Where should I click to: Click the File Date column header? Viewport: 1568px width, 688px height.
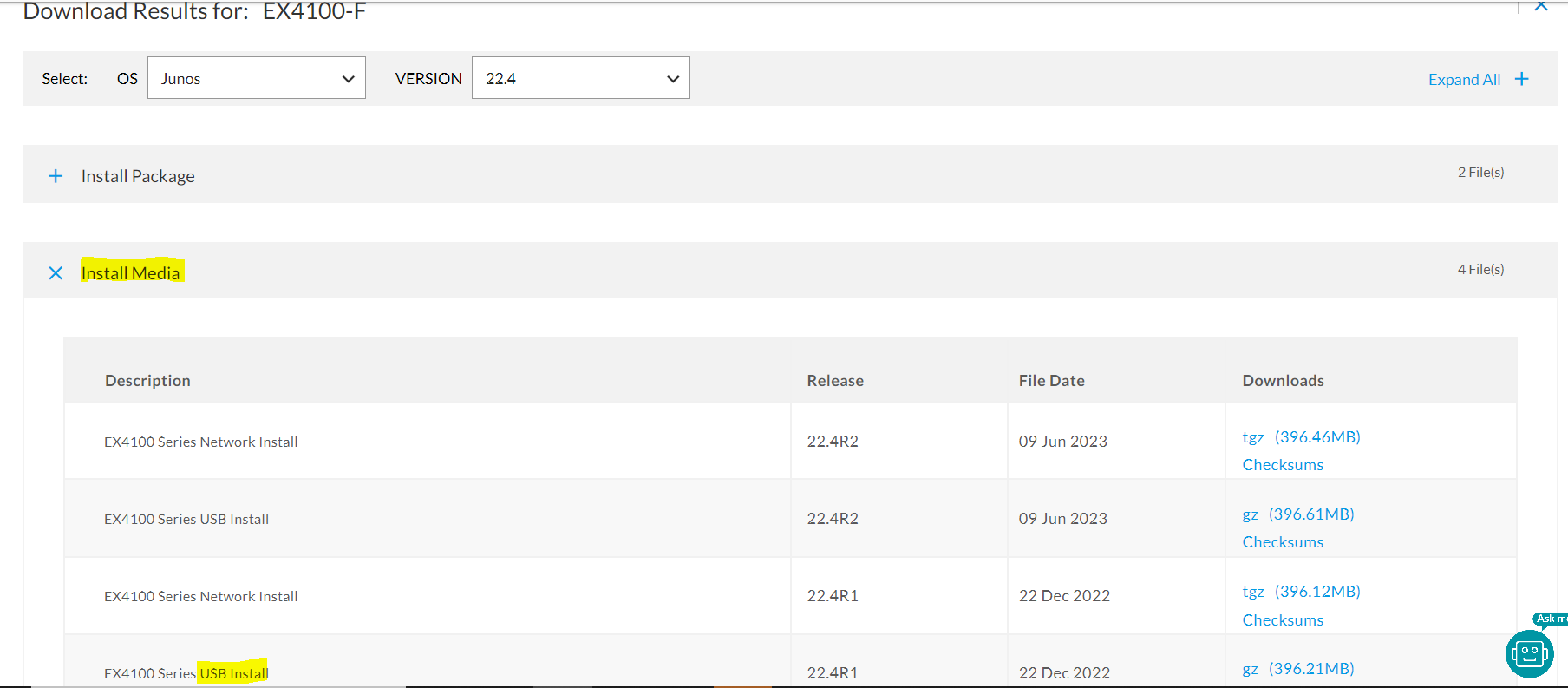pos(1052,380)
